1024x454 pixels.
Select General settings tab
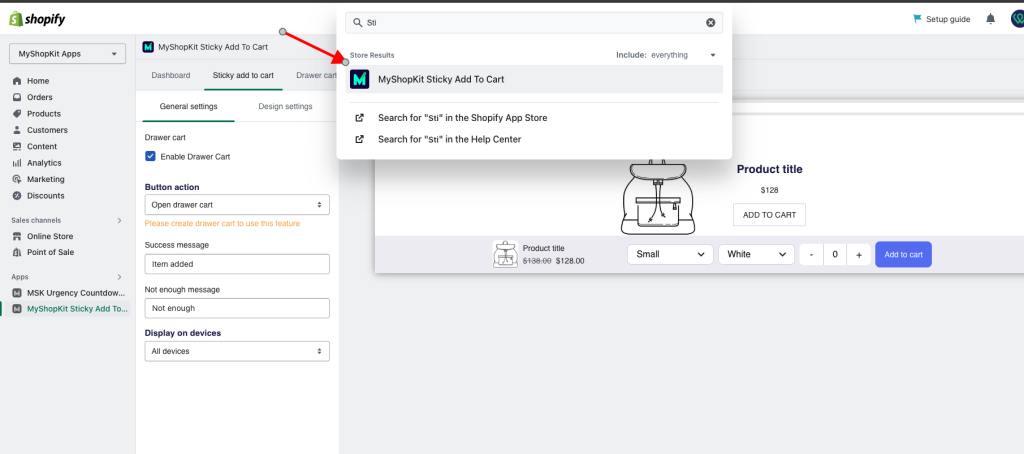189,106
